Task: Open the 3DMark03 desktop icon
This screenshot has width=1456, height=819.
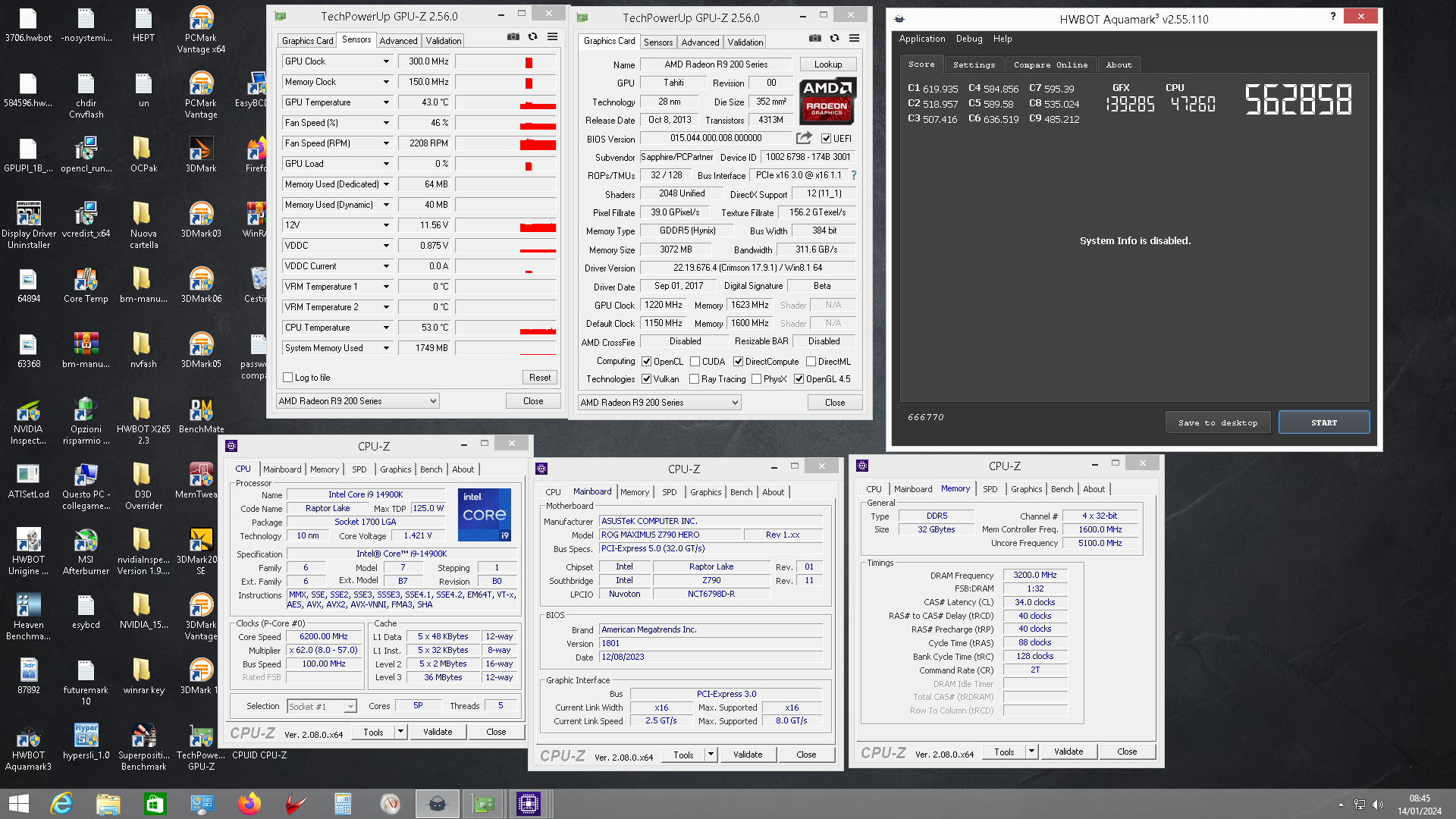Action: point(201,220)
